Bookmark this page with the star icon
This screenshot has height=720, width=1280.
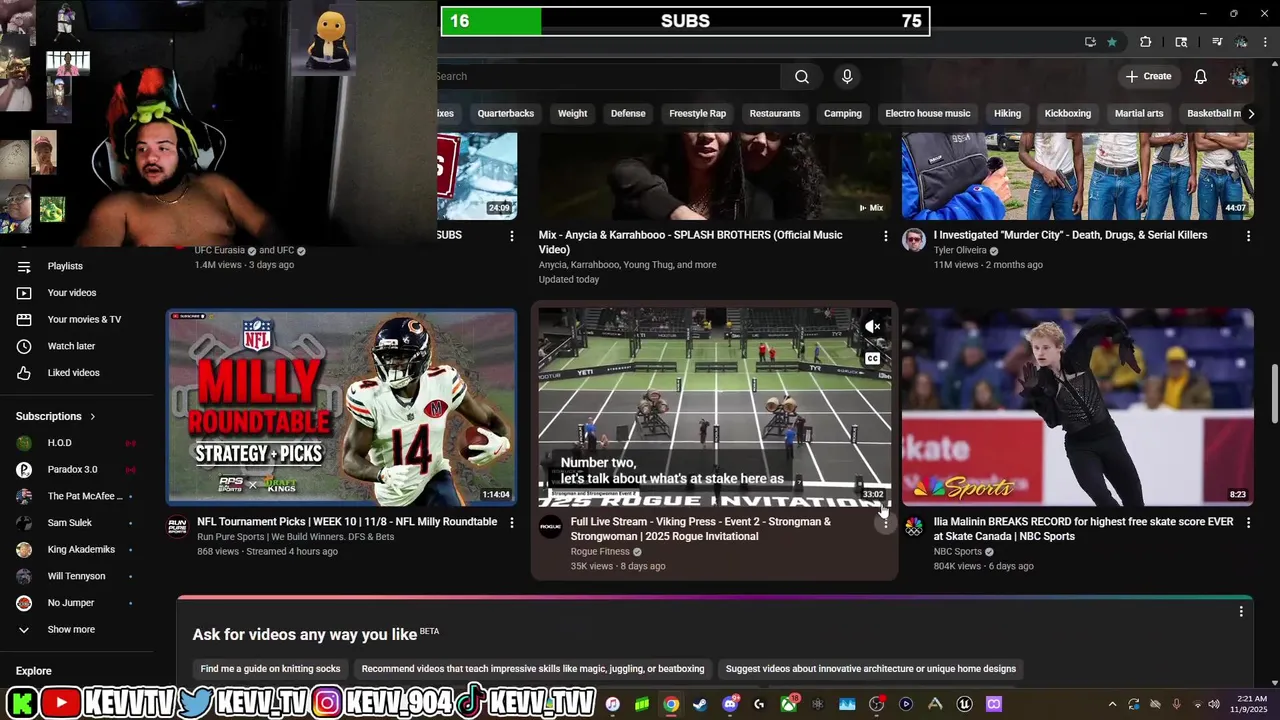(x=1112, y=42)
